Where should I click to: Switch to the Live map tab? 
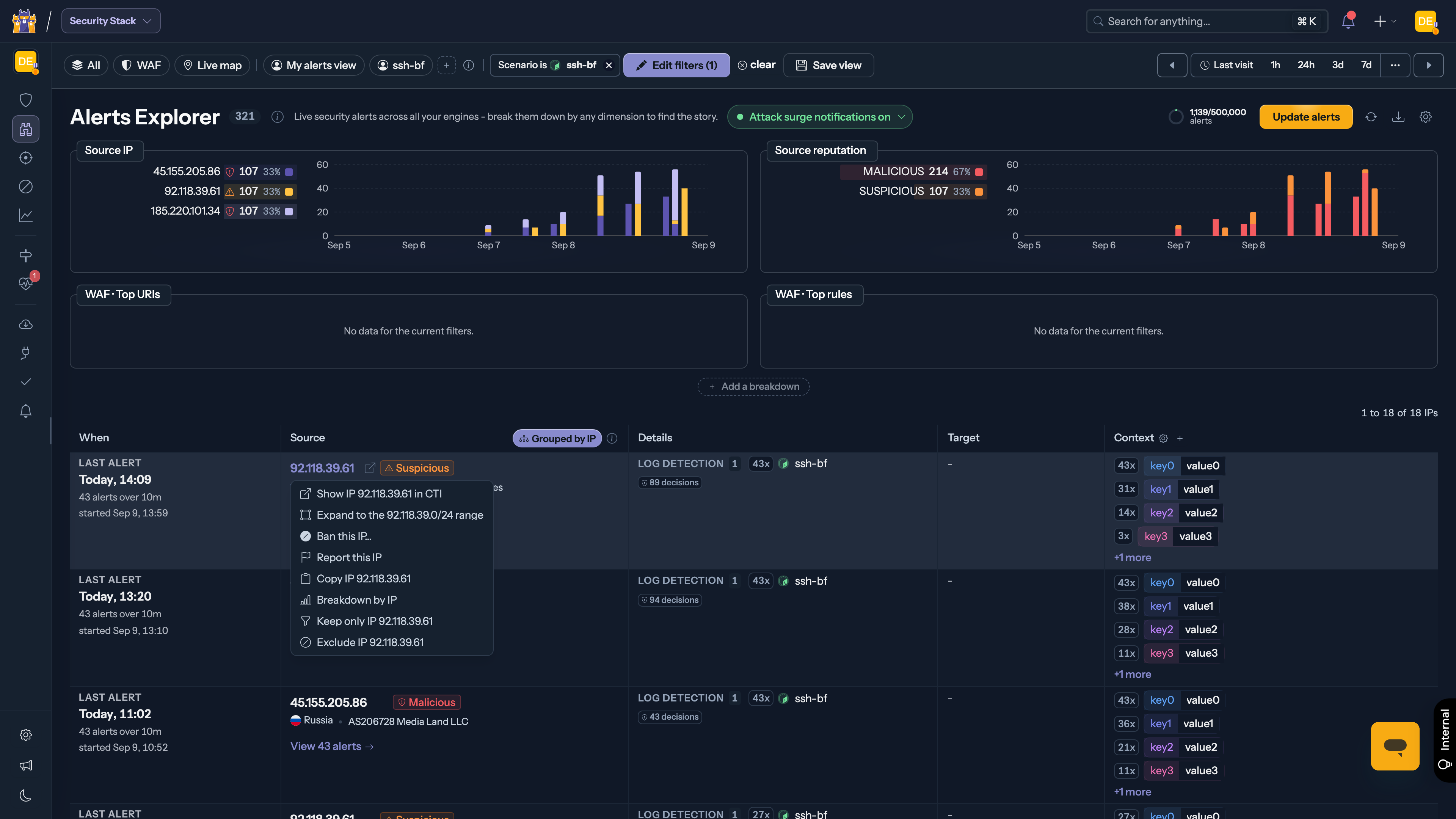(212, 66)
